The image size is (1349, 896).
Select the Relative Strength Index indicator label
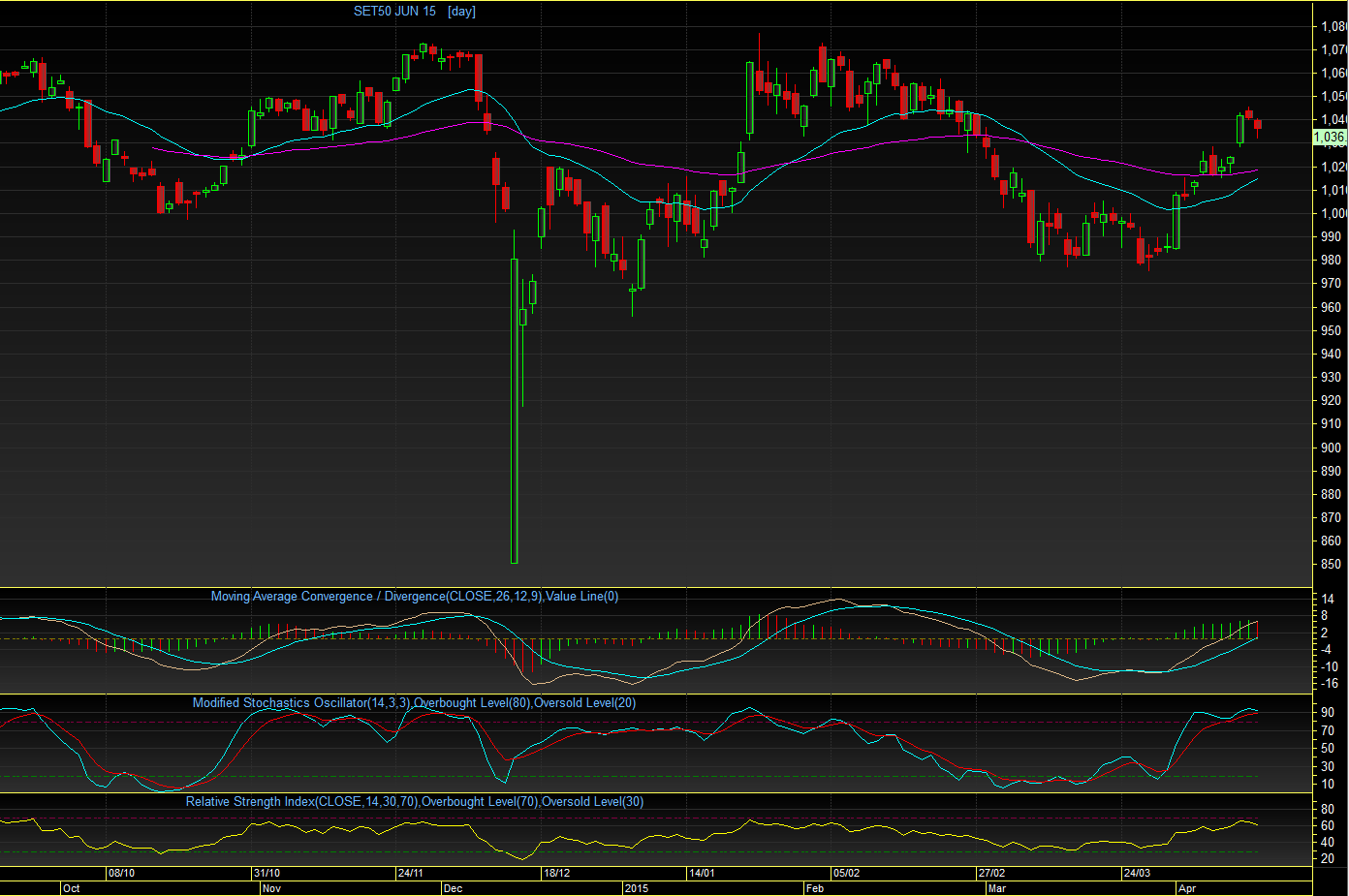(x=415, y=802)
